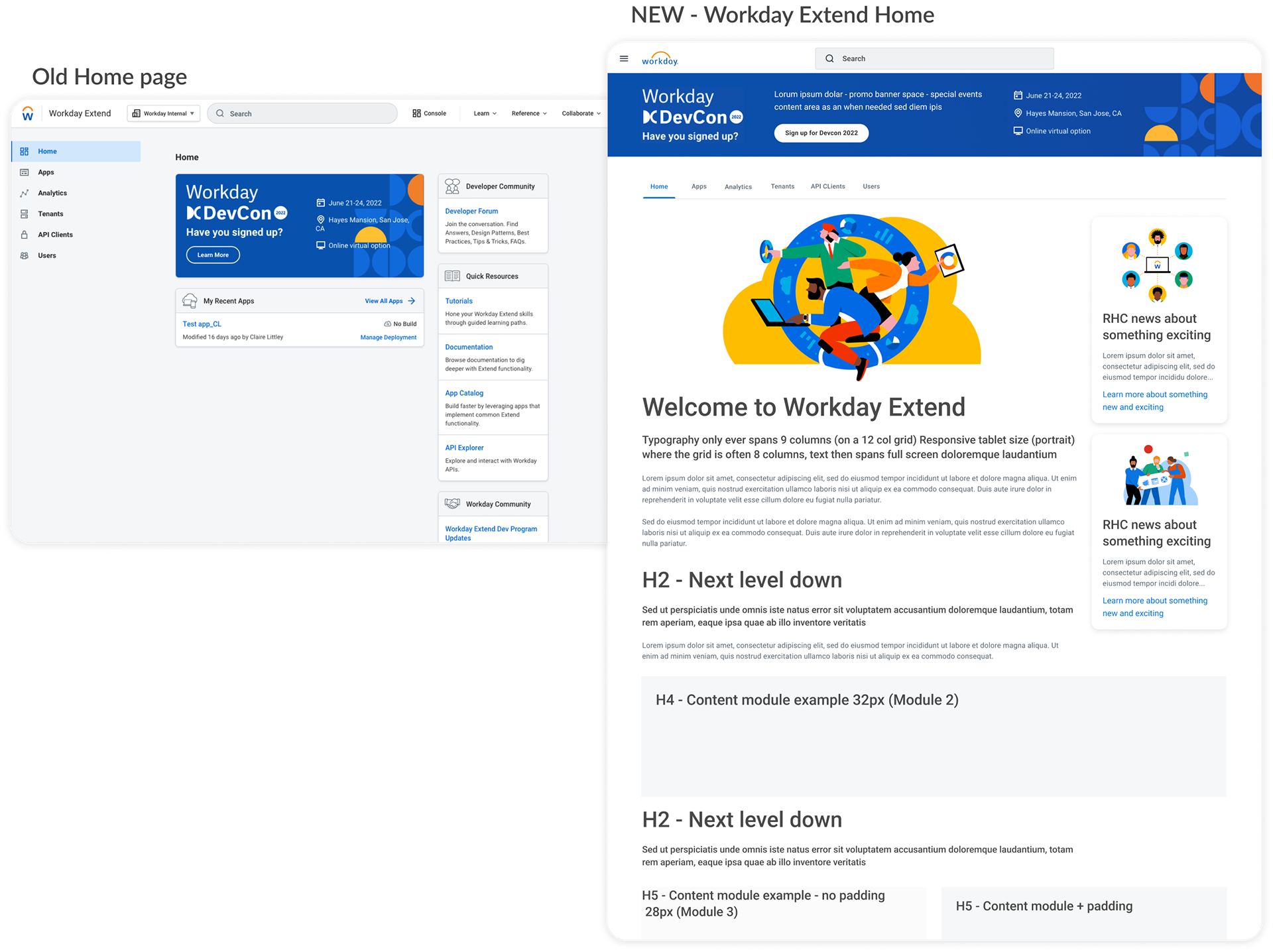Open the hamburger menu in new Extend home

point(624,58)
